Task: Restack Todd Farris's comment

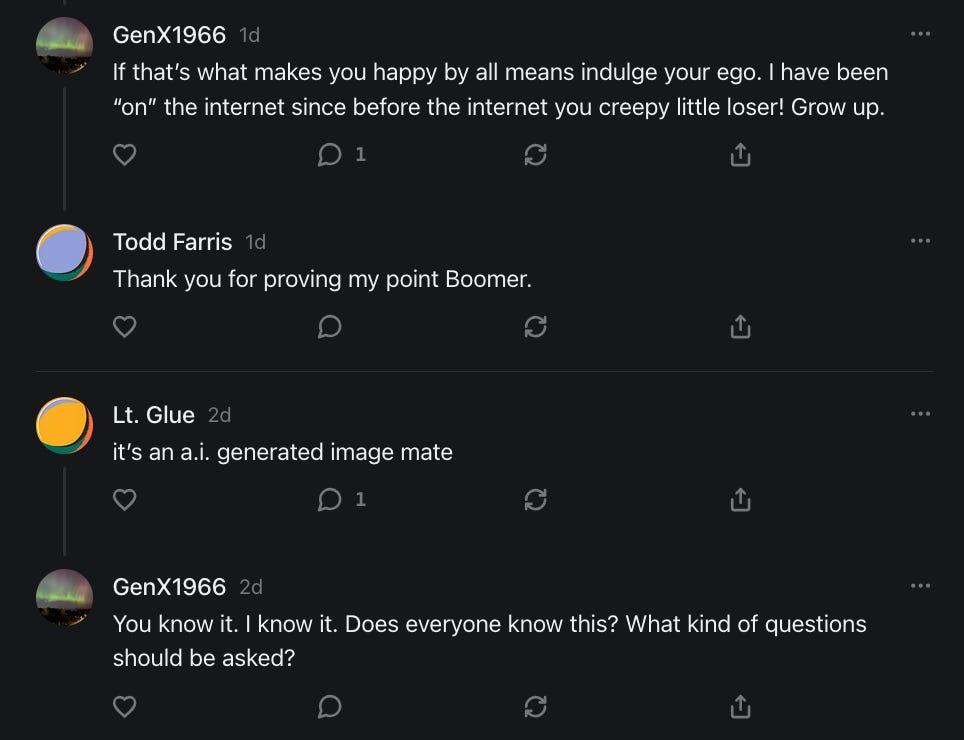Action: [535, 327]
